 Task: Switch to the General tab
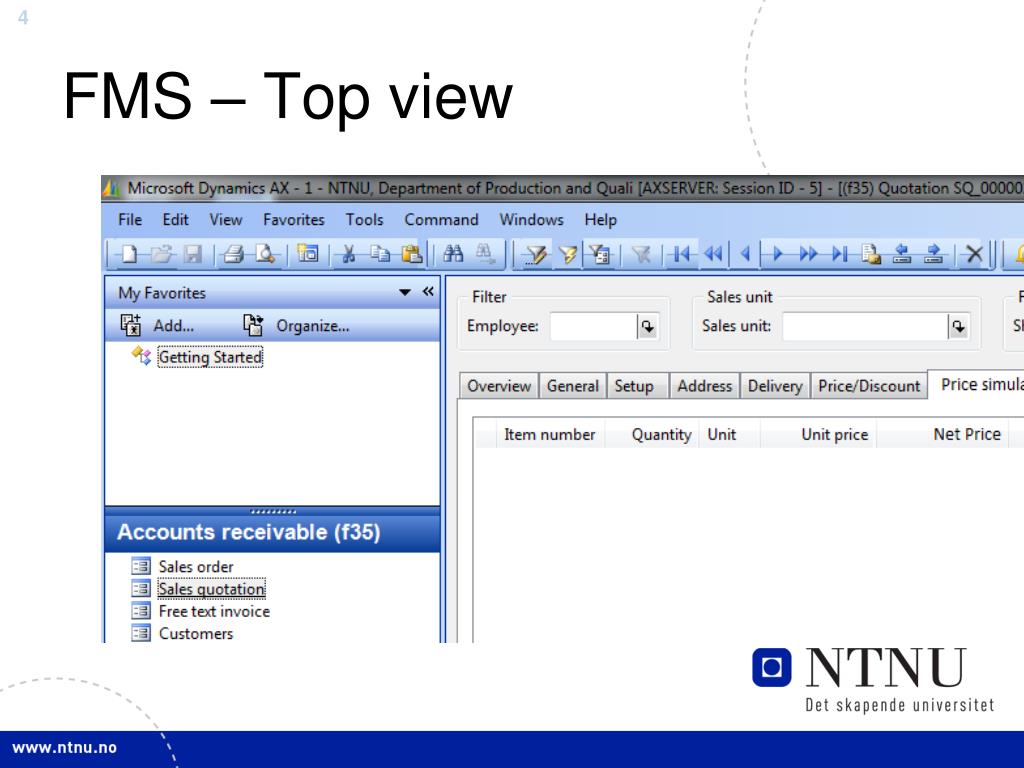[x=573, y=386]
